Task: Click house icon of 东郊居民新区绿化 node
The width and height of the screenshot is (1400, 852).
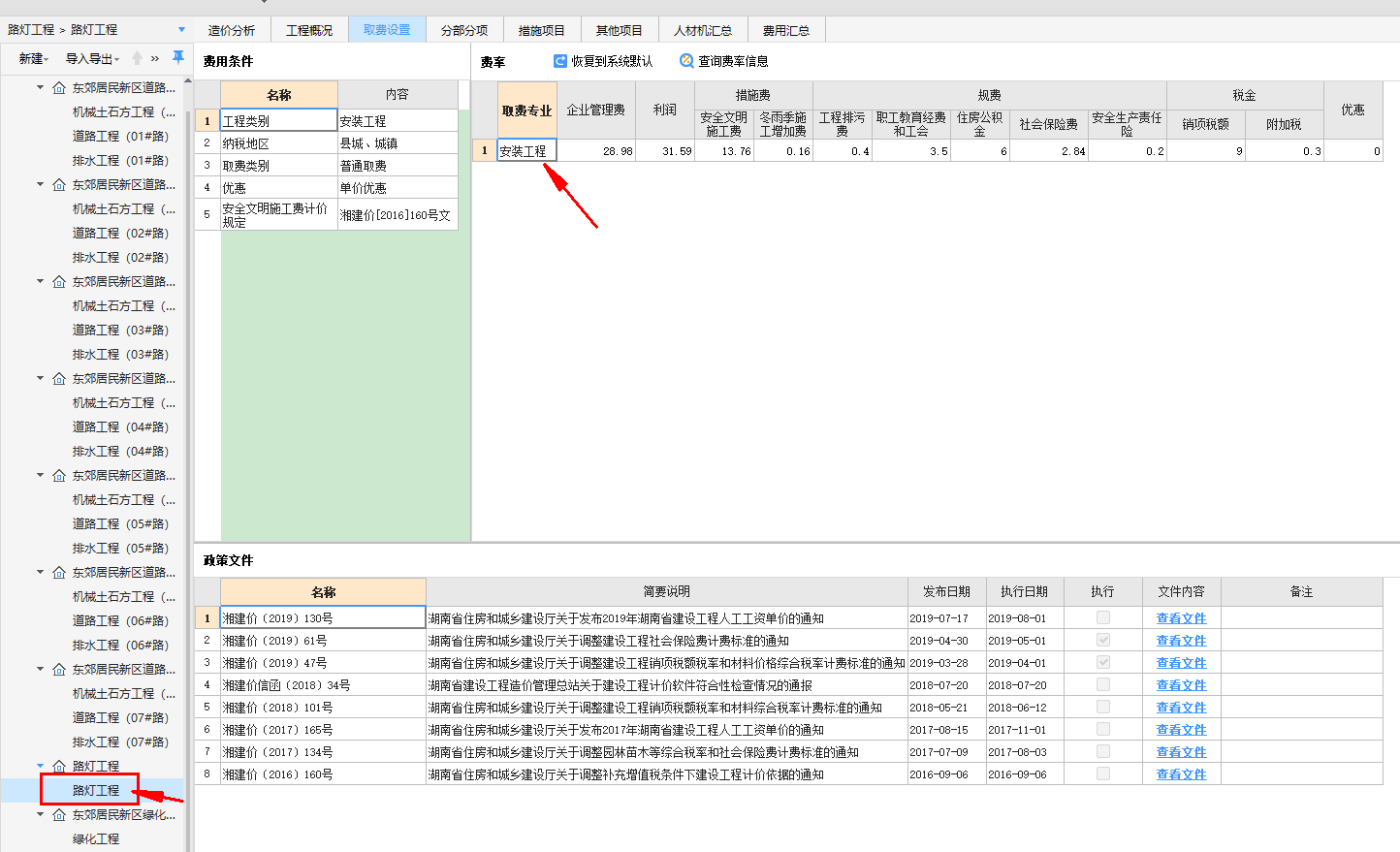Action: [59, 815]
